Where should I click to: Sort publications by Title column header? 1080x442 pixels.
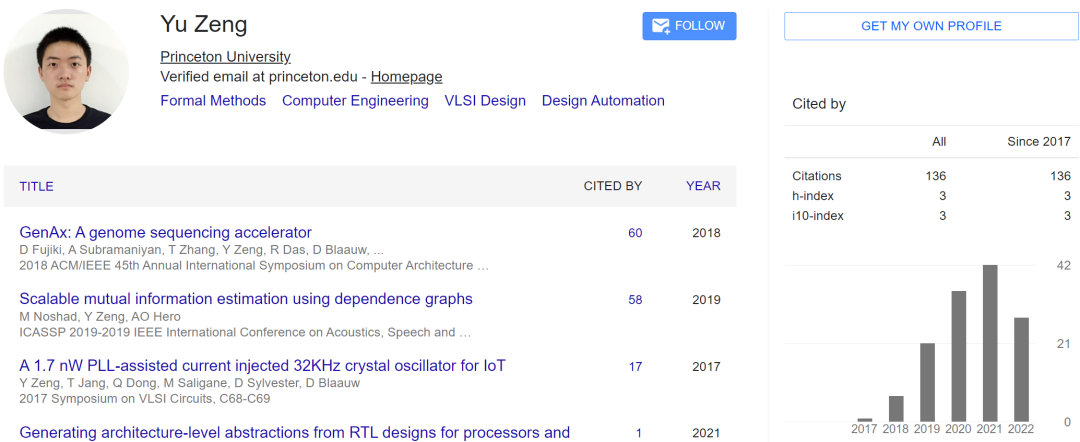[37, 186]
